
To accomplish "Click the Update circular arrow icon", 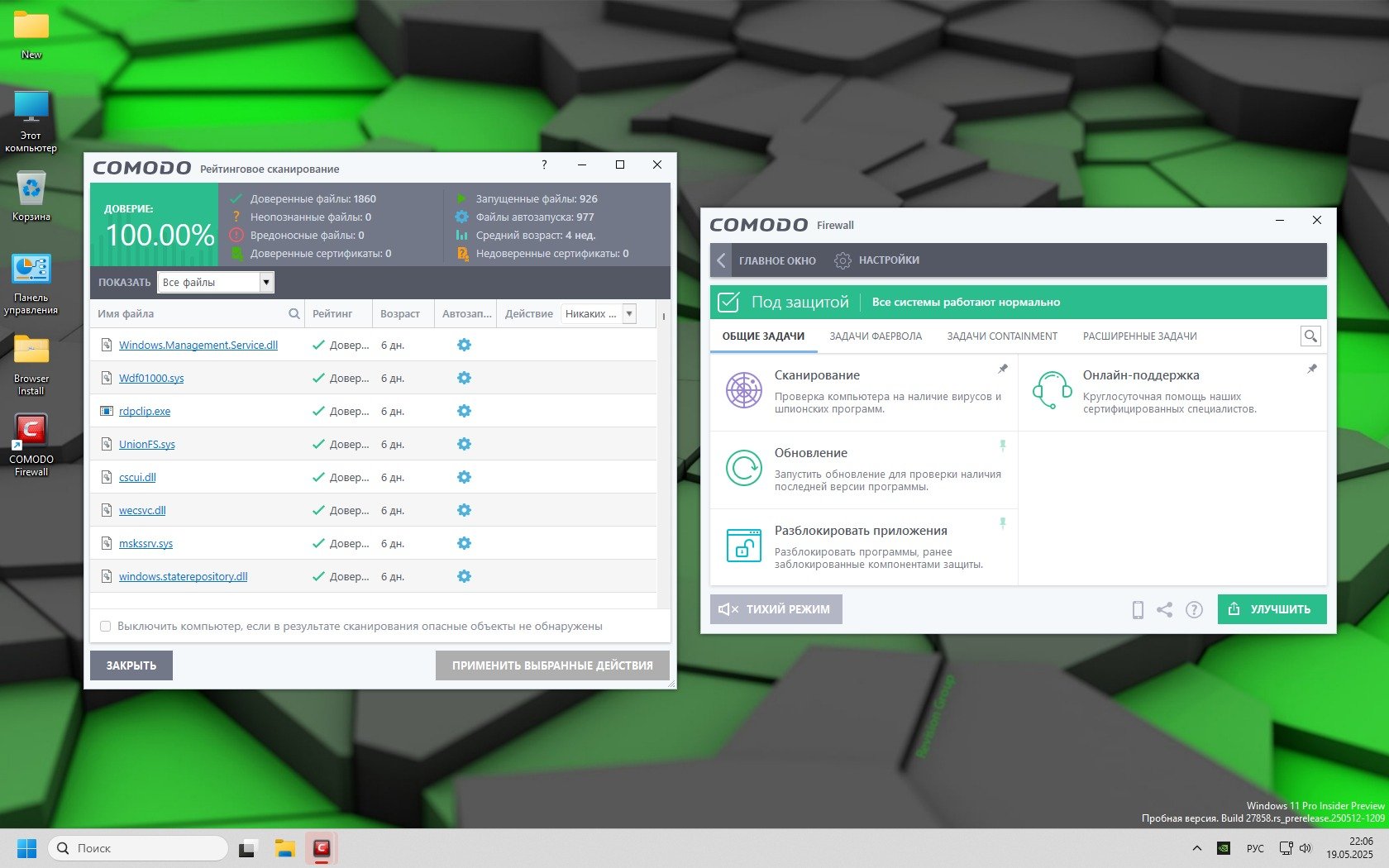I will pyautogui.click(x=743, y=468).
